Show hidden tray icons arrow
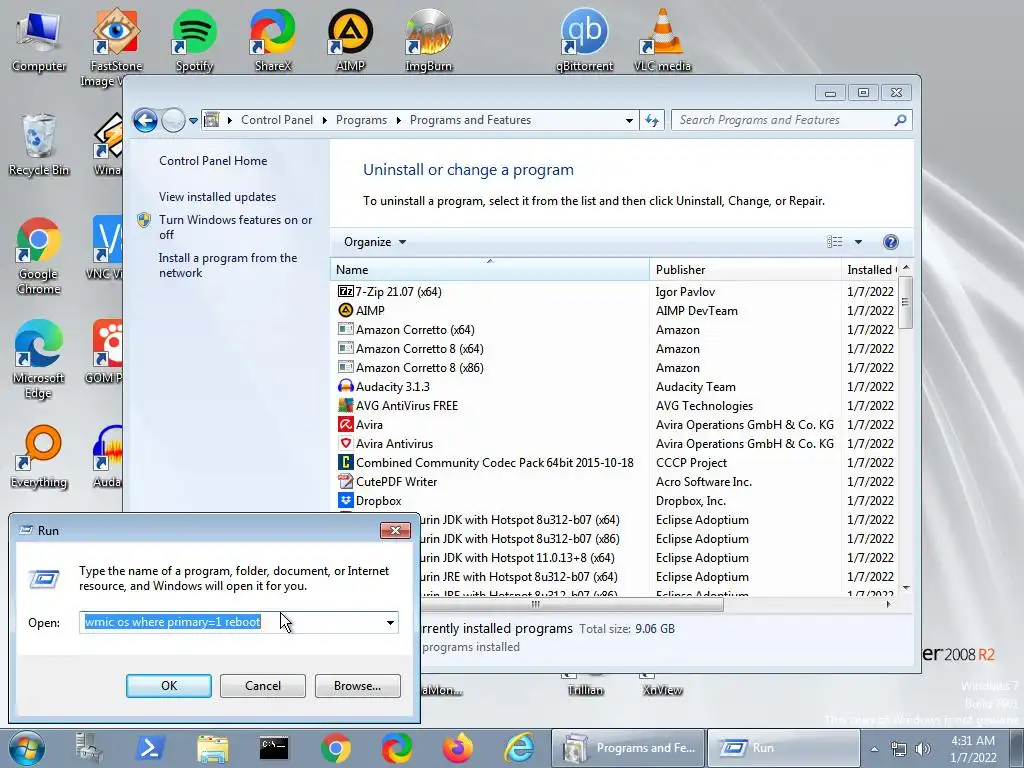The image size is (1024, 768). point(874,749)
